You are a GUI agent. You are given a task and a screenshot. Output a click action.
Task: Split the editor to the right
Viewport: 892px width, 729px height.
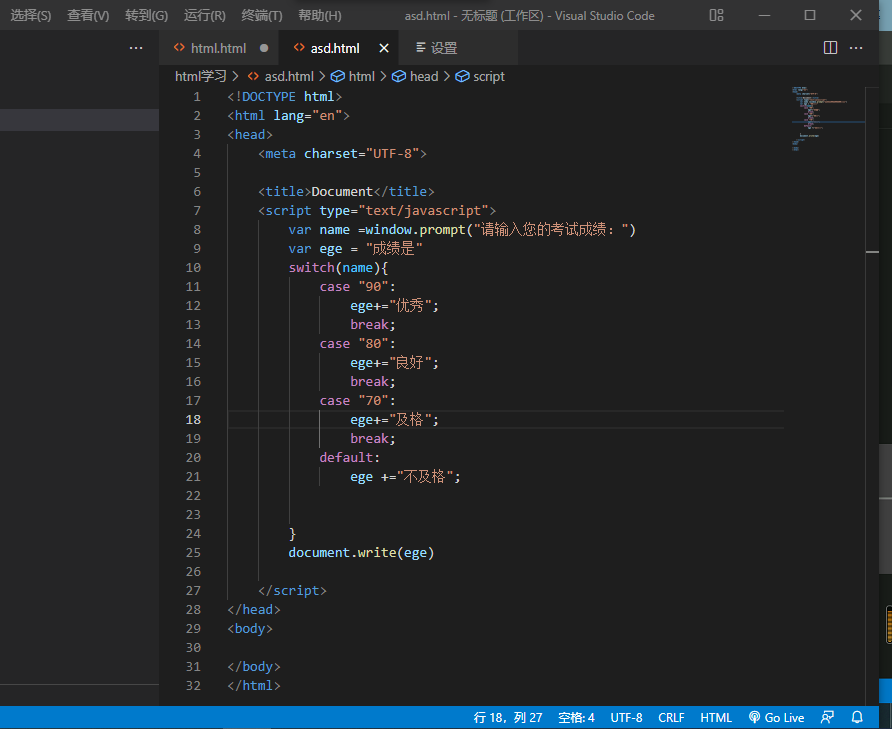(831, 48)
